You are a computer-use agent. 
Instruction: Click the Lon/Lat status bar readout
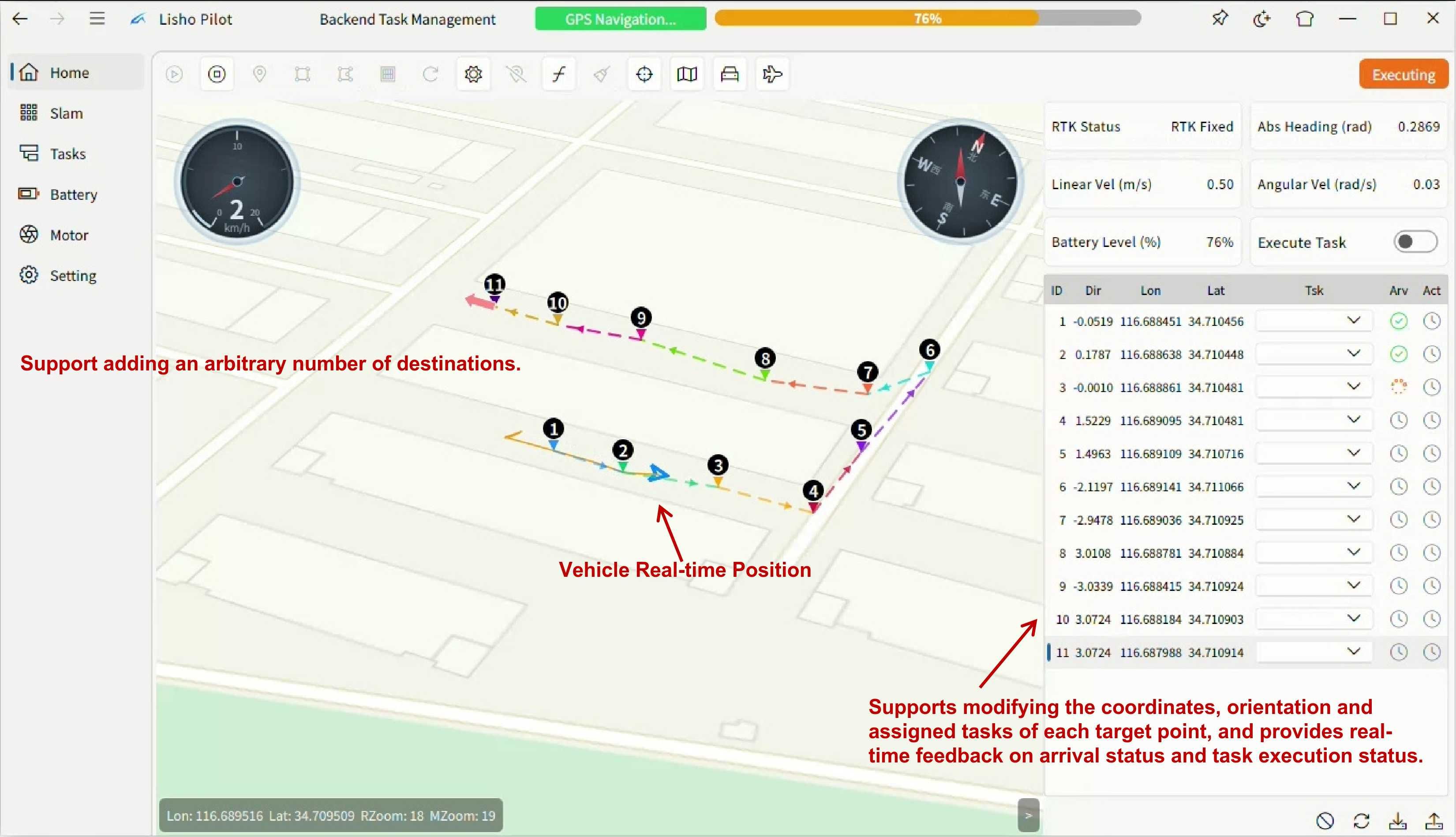330,815
